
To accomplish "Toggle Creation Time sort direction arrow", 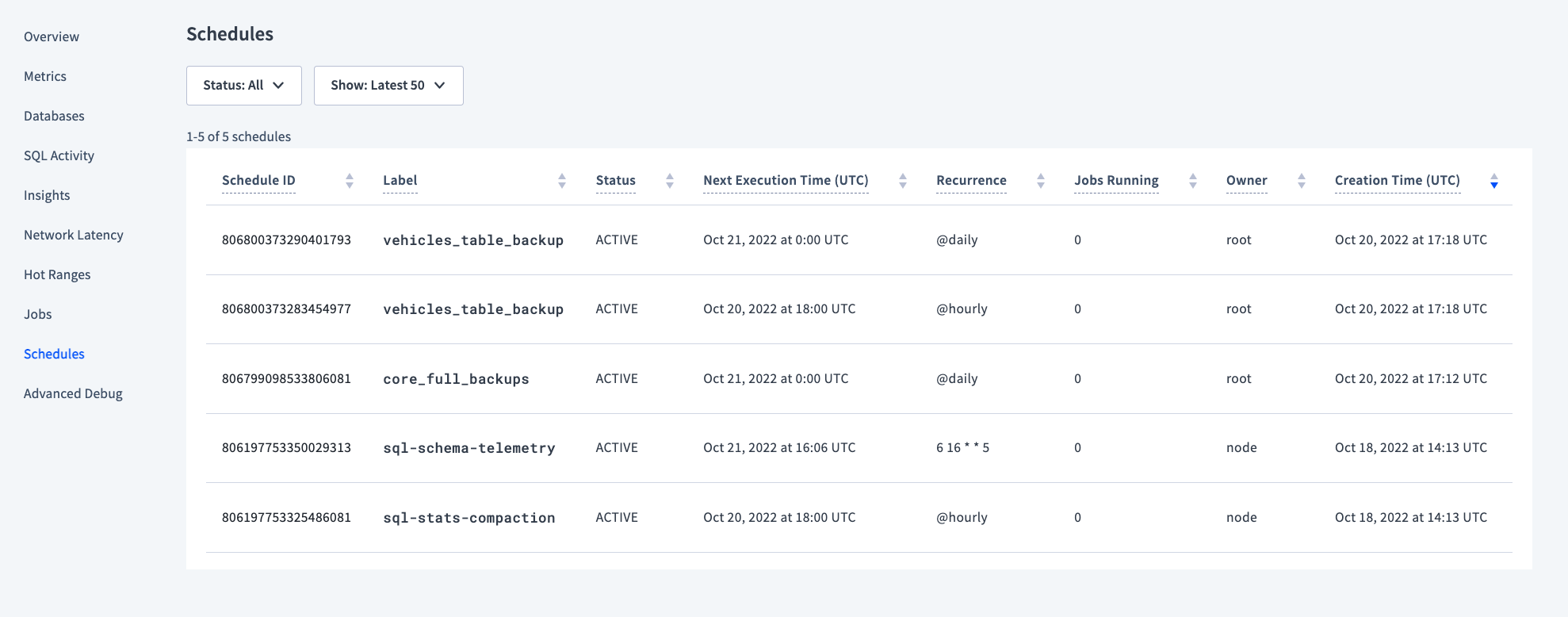I will 1494,181.
